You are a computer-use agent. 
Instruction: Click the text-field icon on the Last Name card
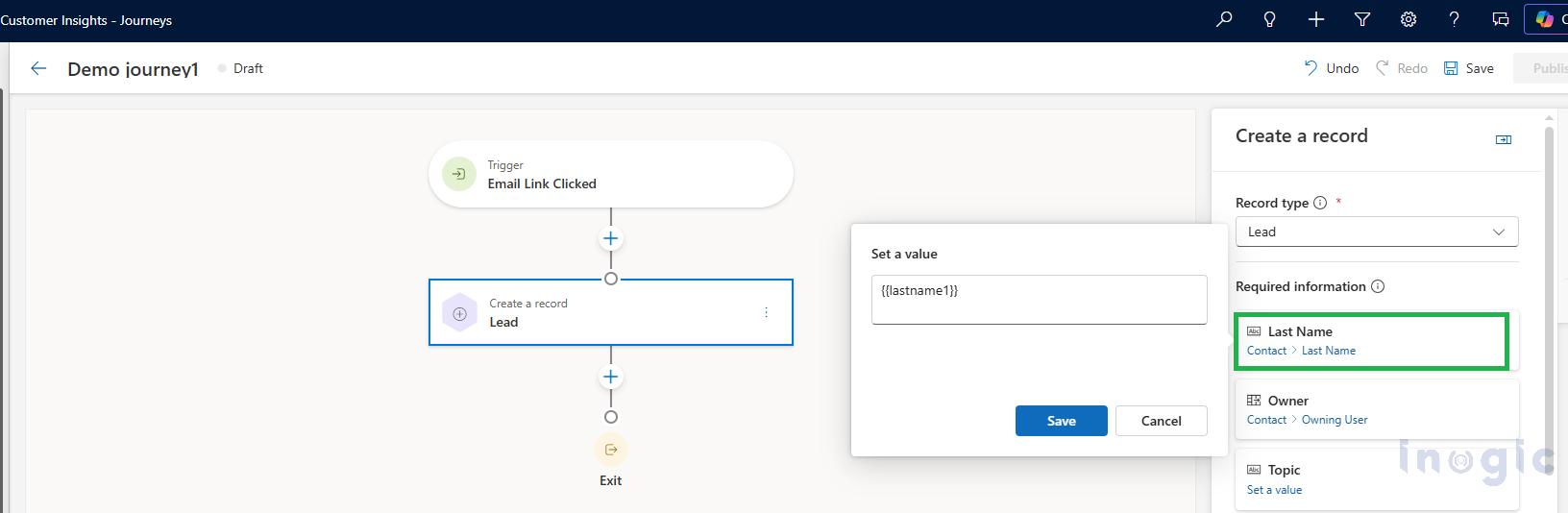click(x=1254, y=331)
